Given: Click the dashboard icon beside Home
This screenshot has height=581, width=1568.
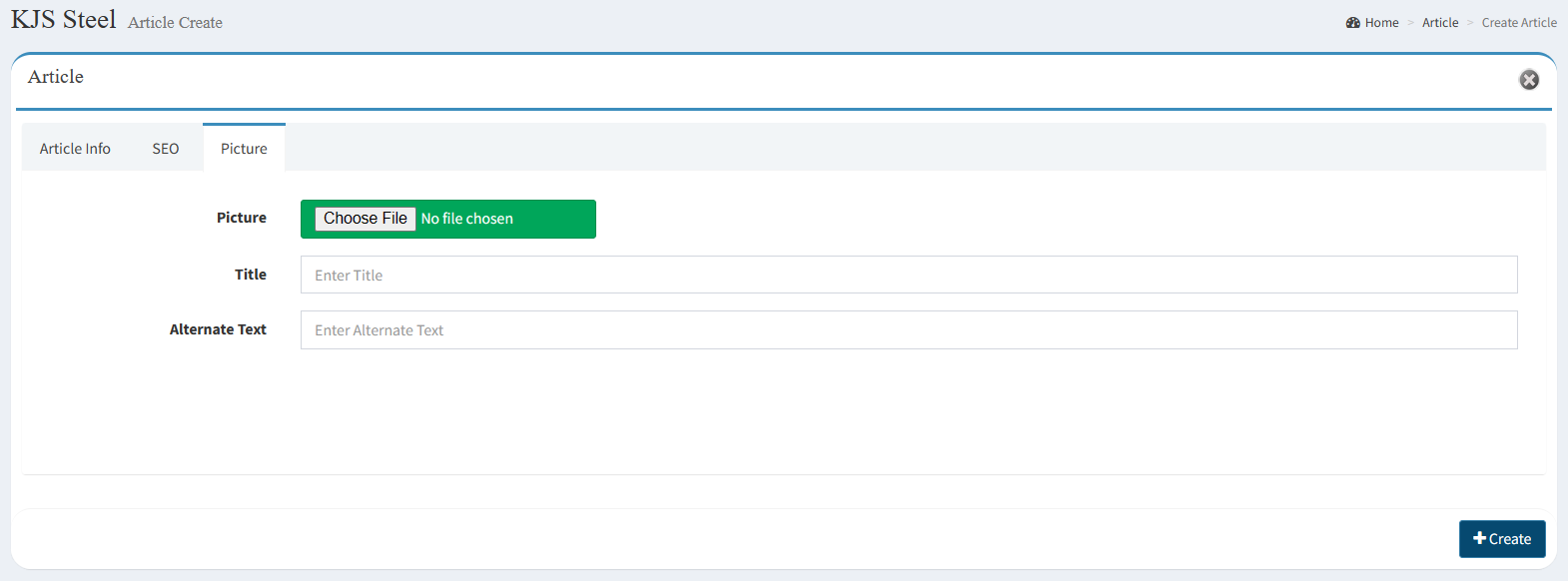Looking at the screenshot, I should point(1353,23).
